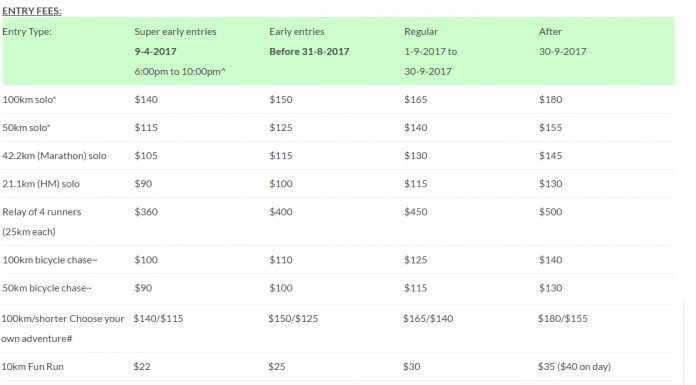This screenshot has height=385, width=696.
Task: Select the 10km Fun Run label
Action: click(x=32, y=367)
